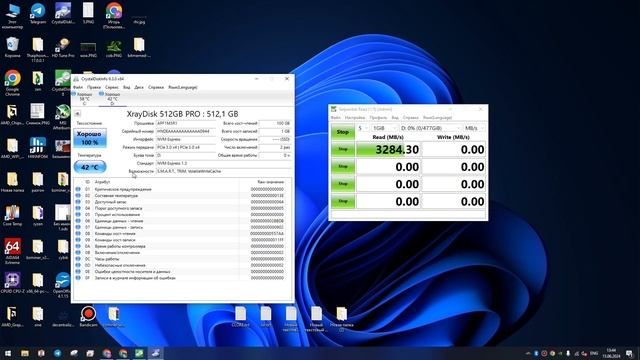The image size is (640, 360).
Task: Switch to the C: disk tab showing 58 °C
Action: tap(84, 98)
